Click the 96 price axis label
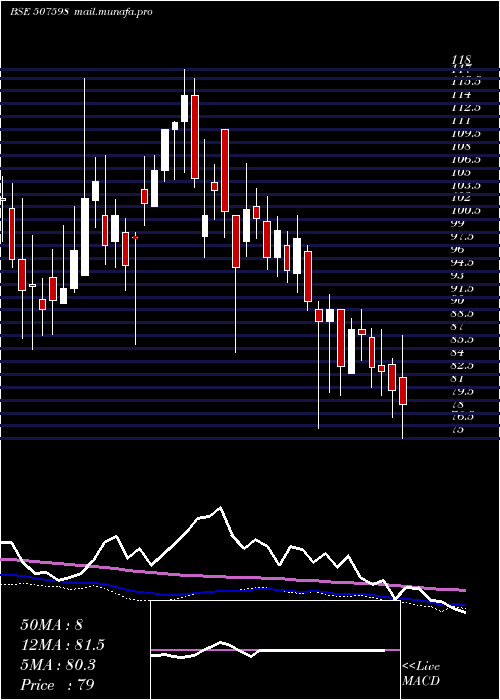This screenshot has width=500, height=700. (458, 250)
